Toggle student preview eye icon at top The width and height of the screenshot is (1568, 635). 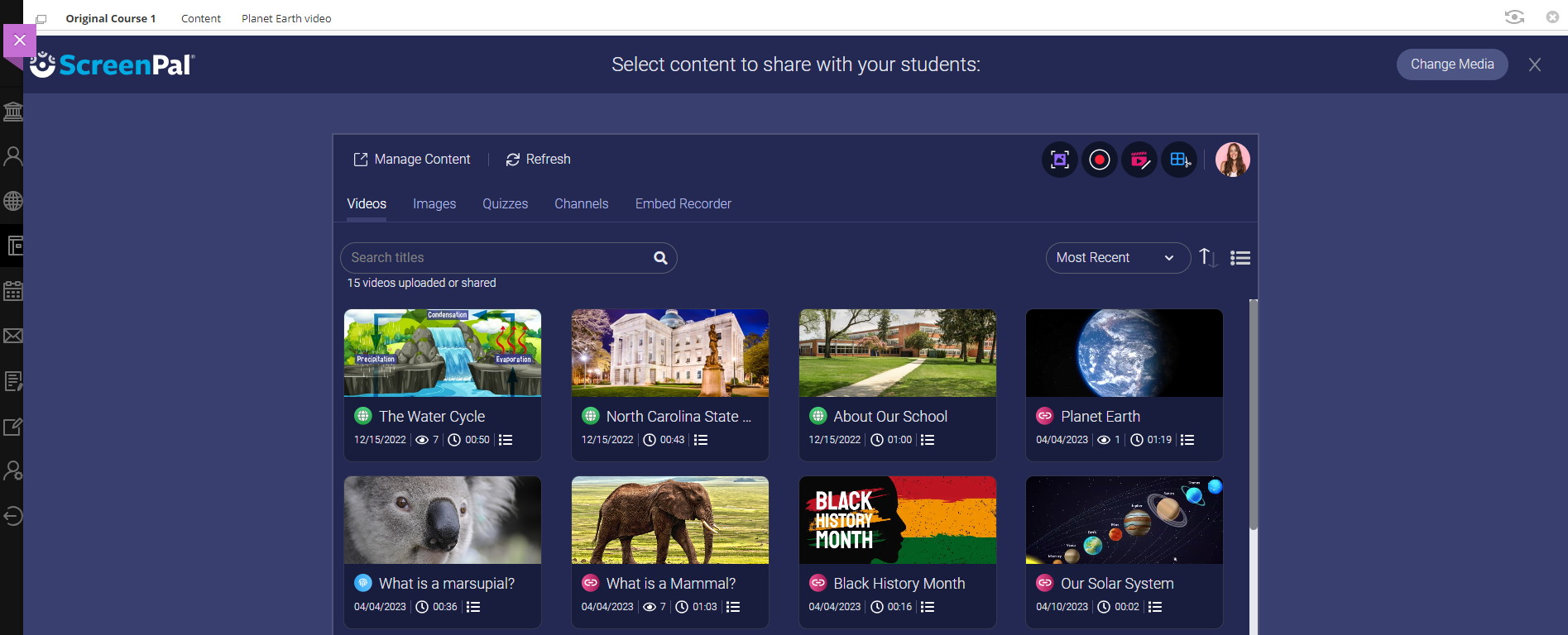click(x=1514, y=17)
